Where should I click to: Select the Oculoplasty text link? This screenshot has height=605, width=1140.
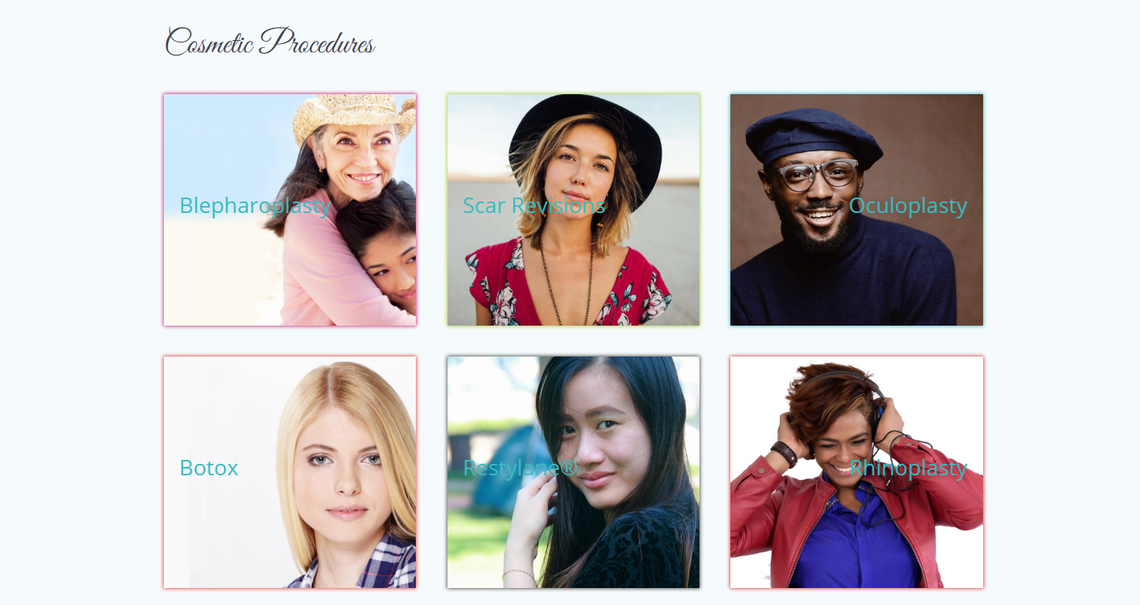(x=908, y=206)
